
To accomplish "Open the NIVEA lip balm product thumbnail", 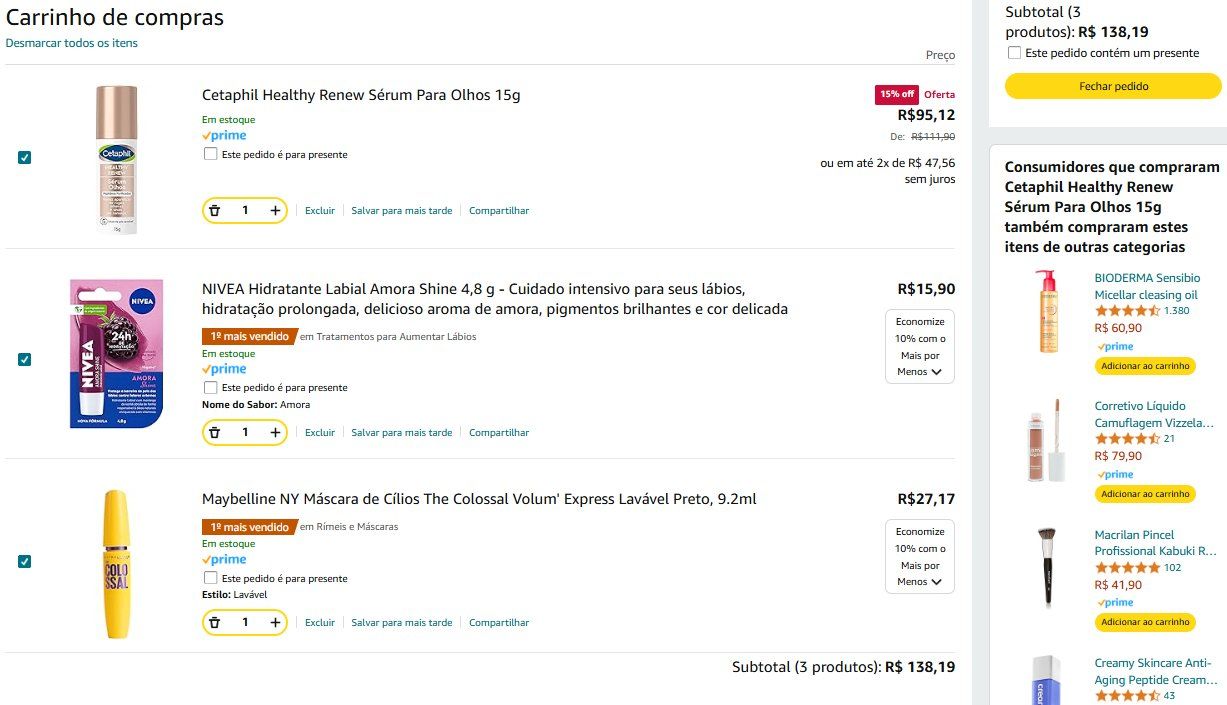I will point(116,354).
